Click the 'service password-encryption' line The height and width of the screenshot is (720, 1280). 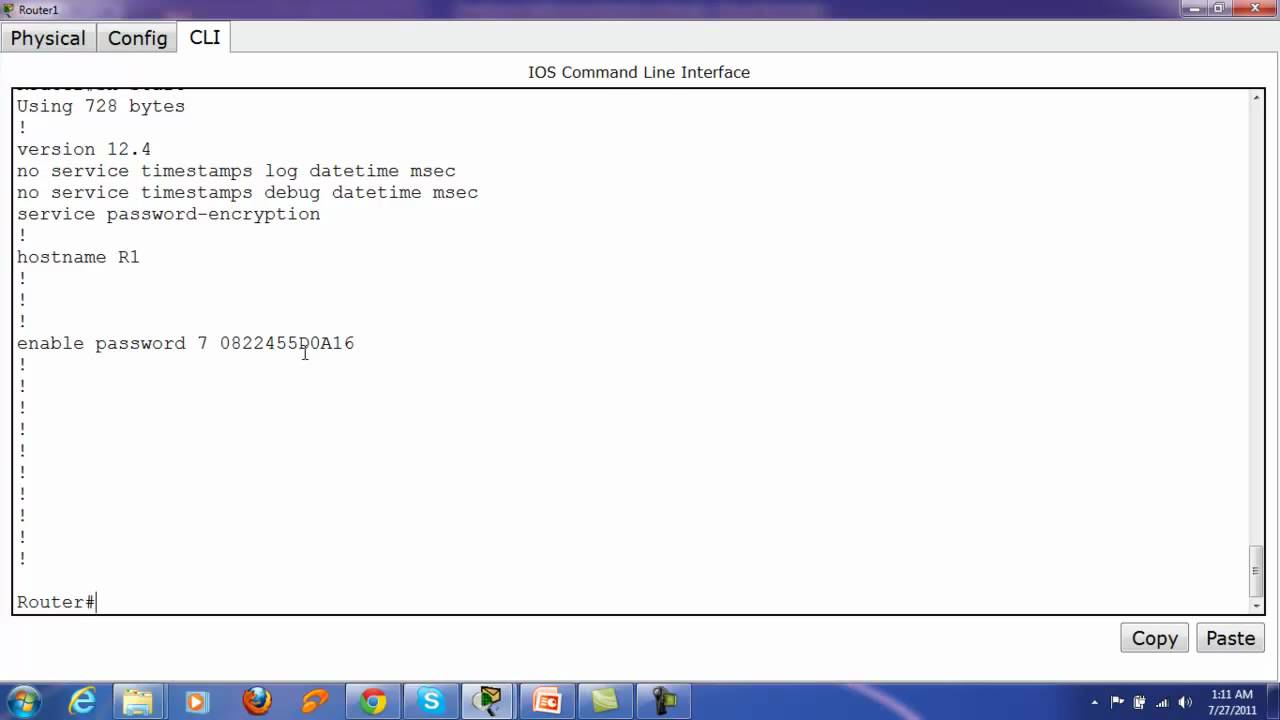pos(168,214)
